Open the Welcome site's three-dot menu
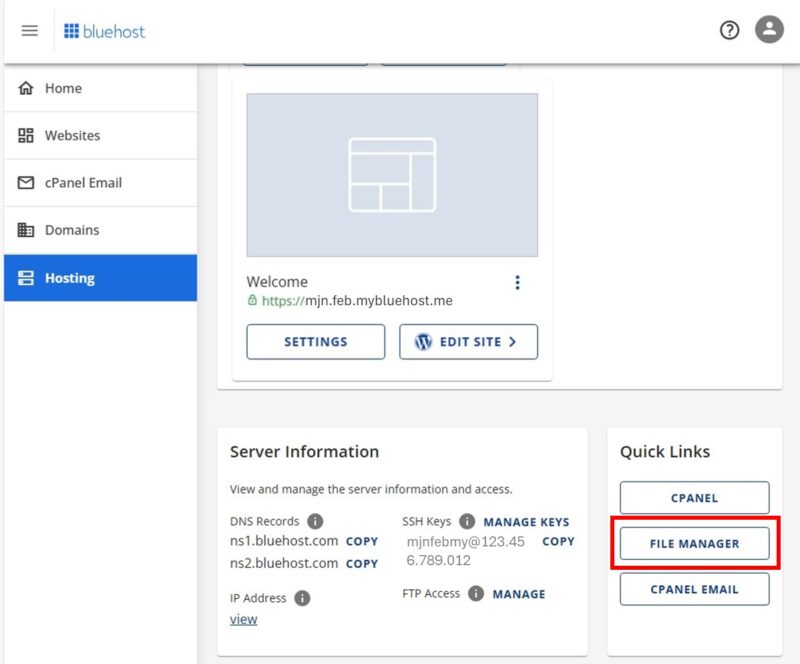The image size is (800, 664). pos(518,282)
